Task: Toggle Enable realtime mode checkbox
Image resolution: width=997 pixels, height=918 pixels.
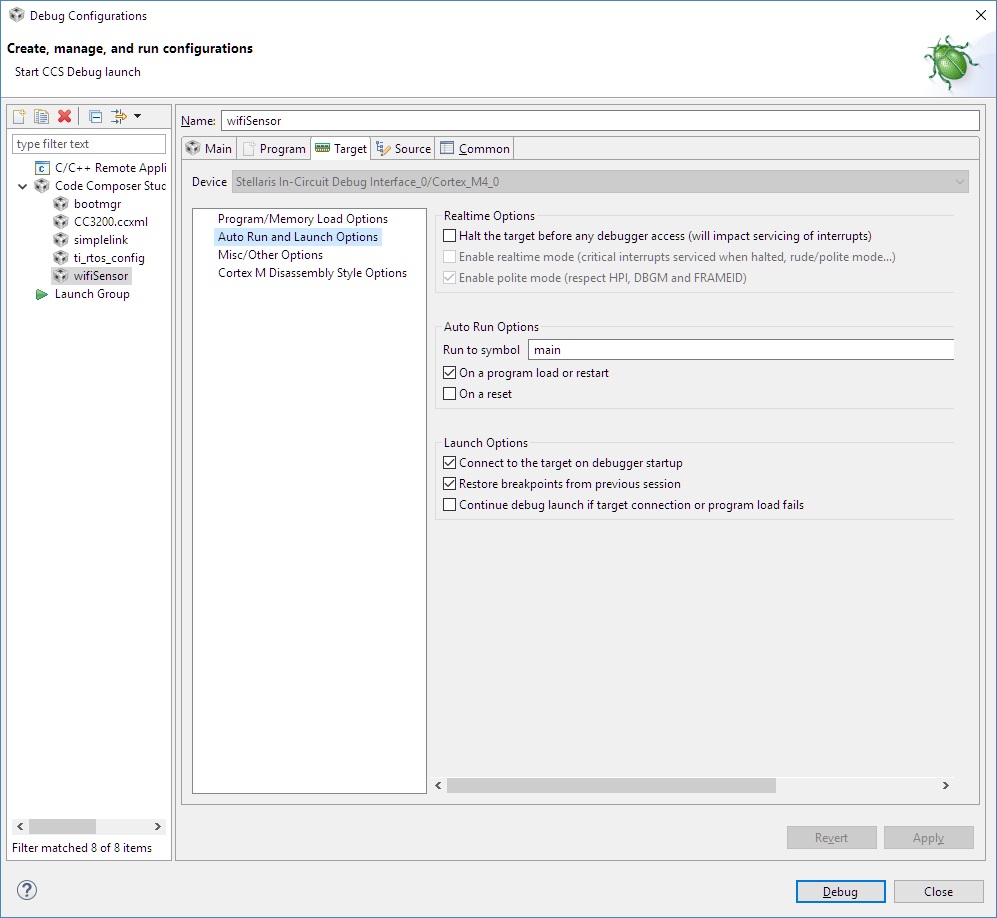Action: pyautogui.click(x=450, y=257)
